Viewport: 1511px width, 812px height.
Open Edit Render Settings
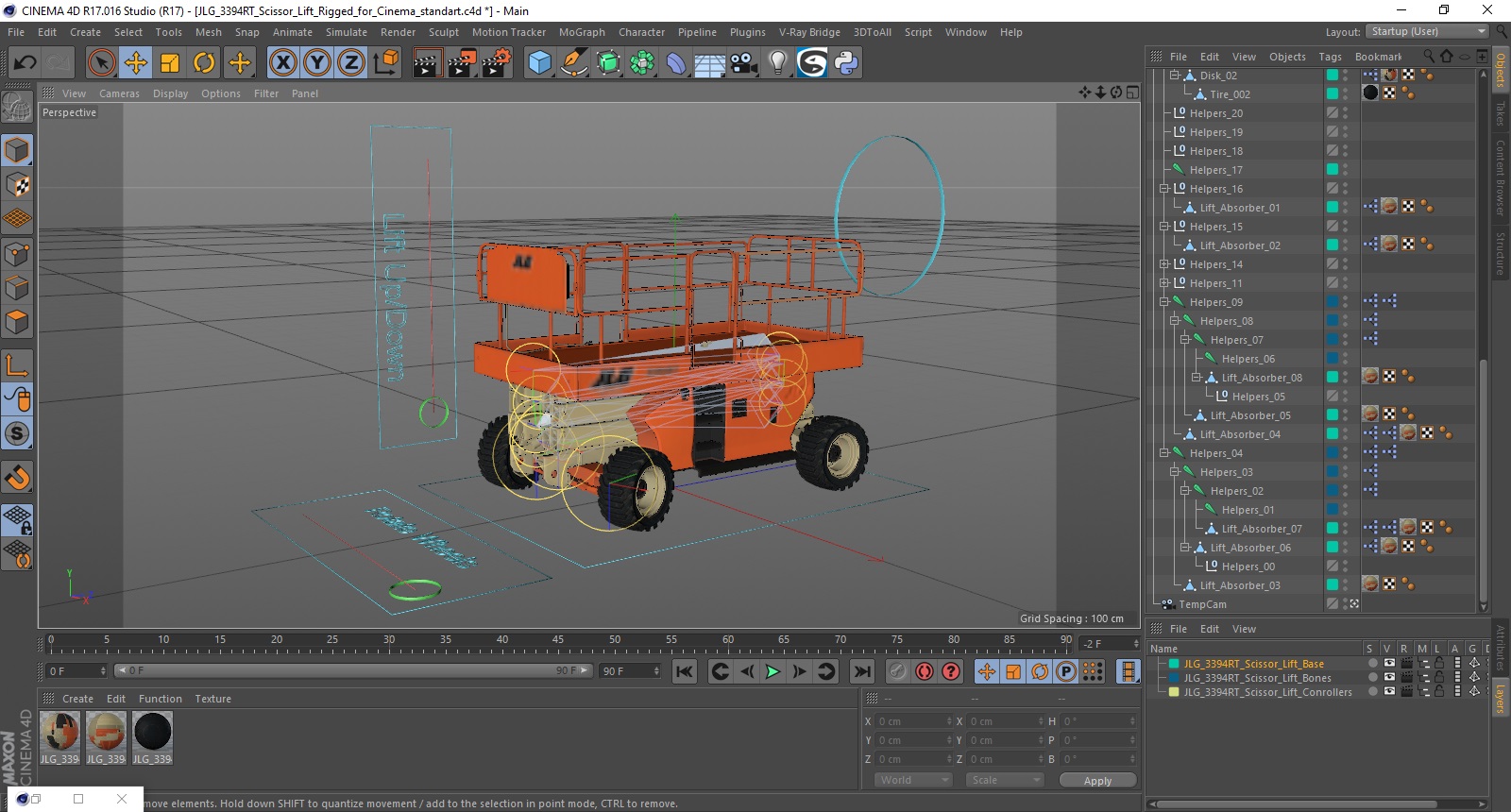(497, 63)
